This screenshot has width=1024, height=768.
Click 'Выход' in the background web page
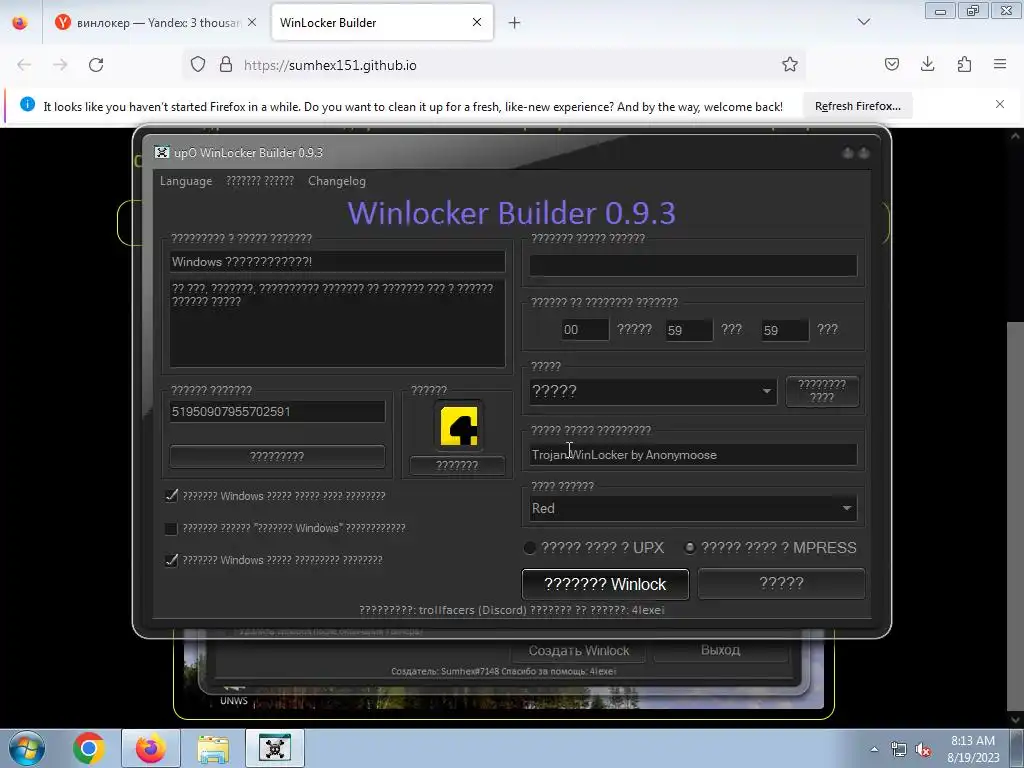click(x=720, y=650)
